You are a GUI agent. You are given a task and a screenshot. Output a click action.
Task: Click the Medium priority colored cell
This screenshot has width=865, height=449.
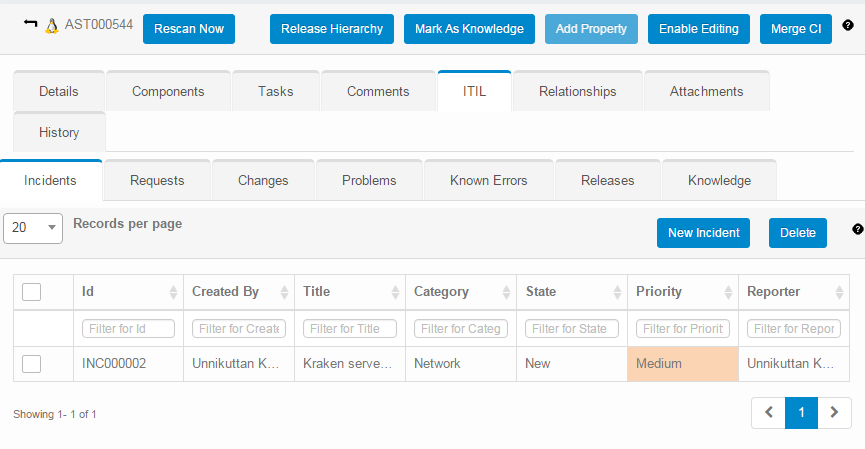point(682,364)
